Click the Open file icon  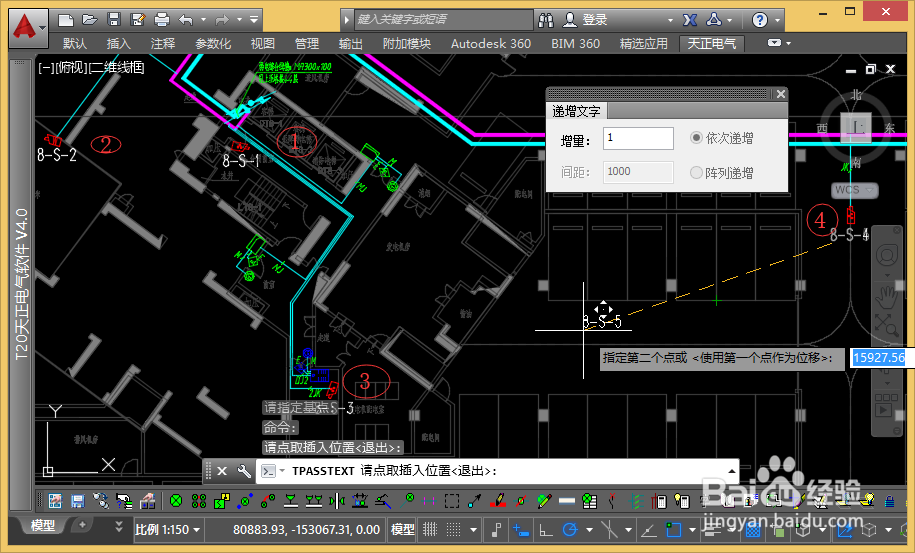pos(89,20)
